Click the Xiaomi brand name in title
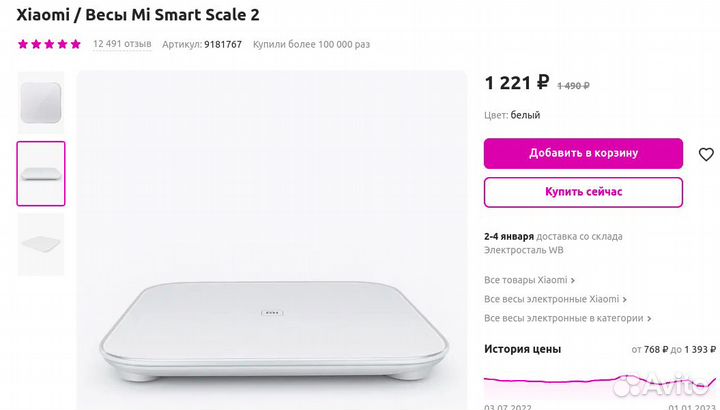The height and width of the screenshot is (410, 720). [x=41, y=16]
